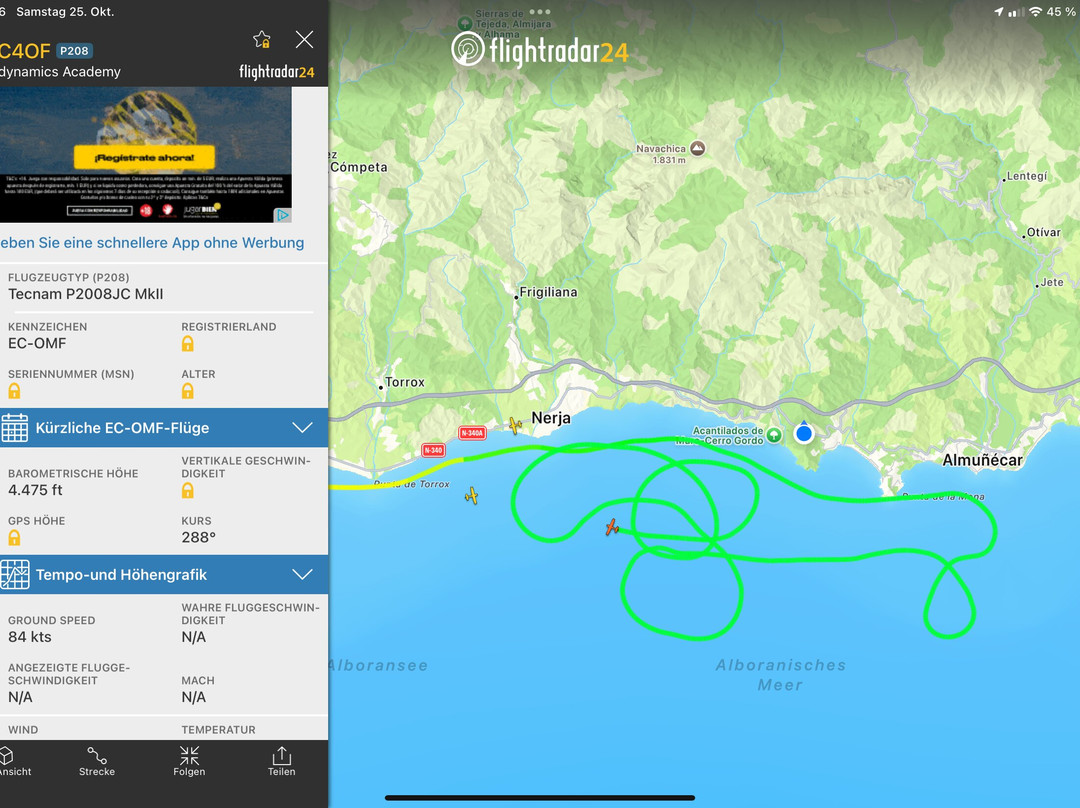
Task: Expand Tempo-und Höhengrafik section
Action: click(164, 574)
